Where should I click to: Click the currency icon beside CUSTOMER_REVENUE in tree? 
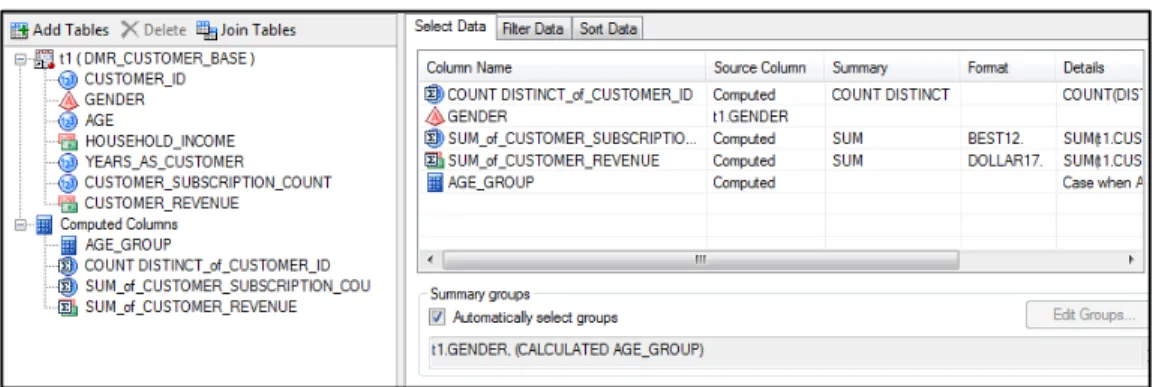68,203
